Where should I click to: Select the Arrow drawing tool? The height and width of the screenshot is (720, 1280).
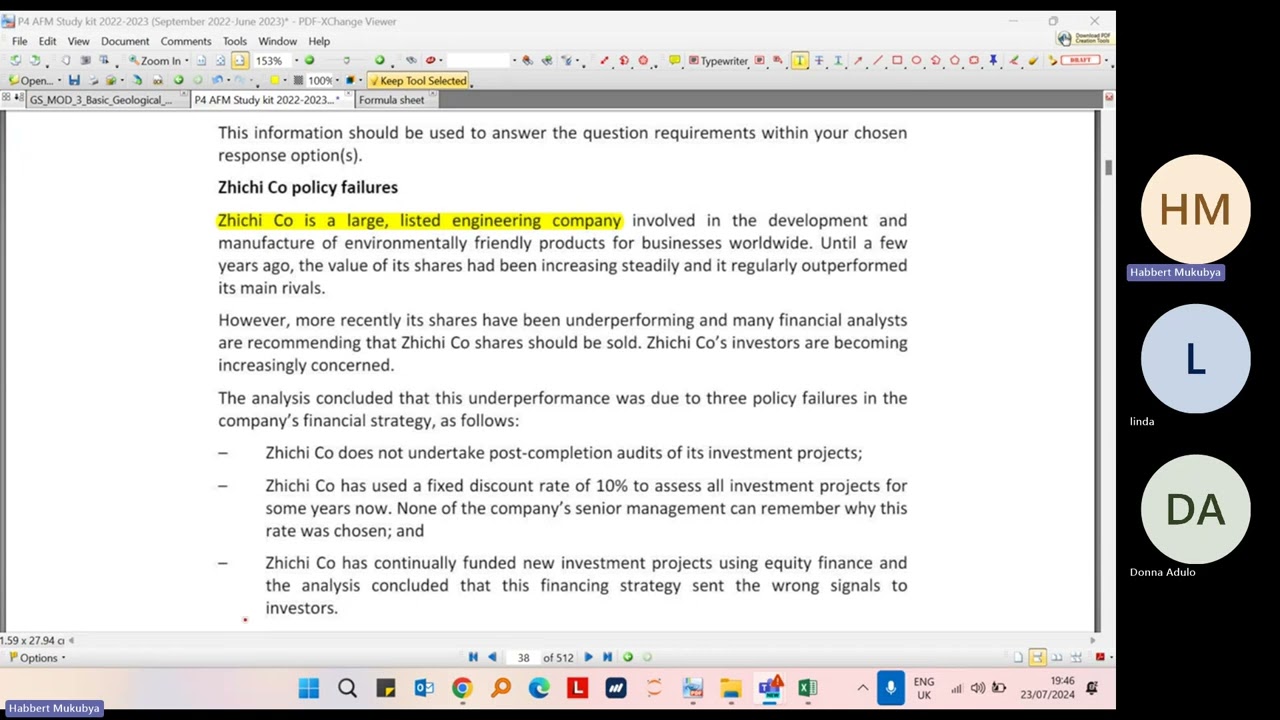pos(858,61)
